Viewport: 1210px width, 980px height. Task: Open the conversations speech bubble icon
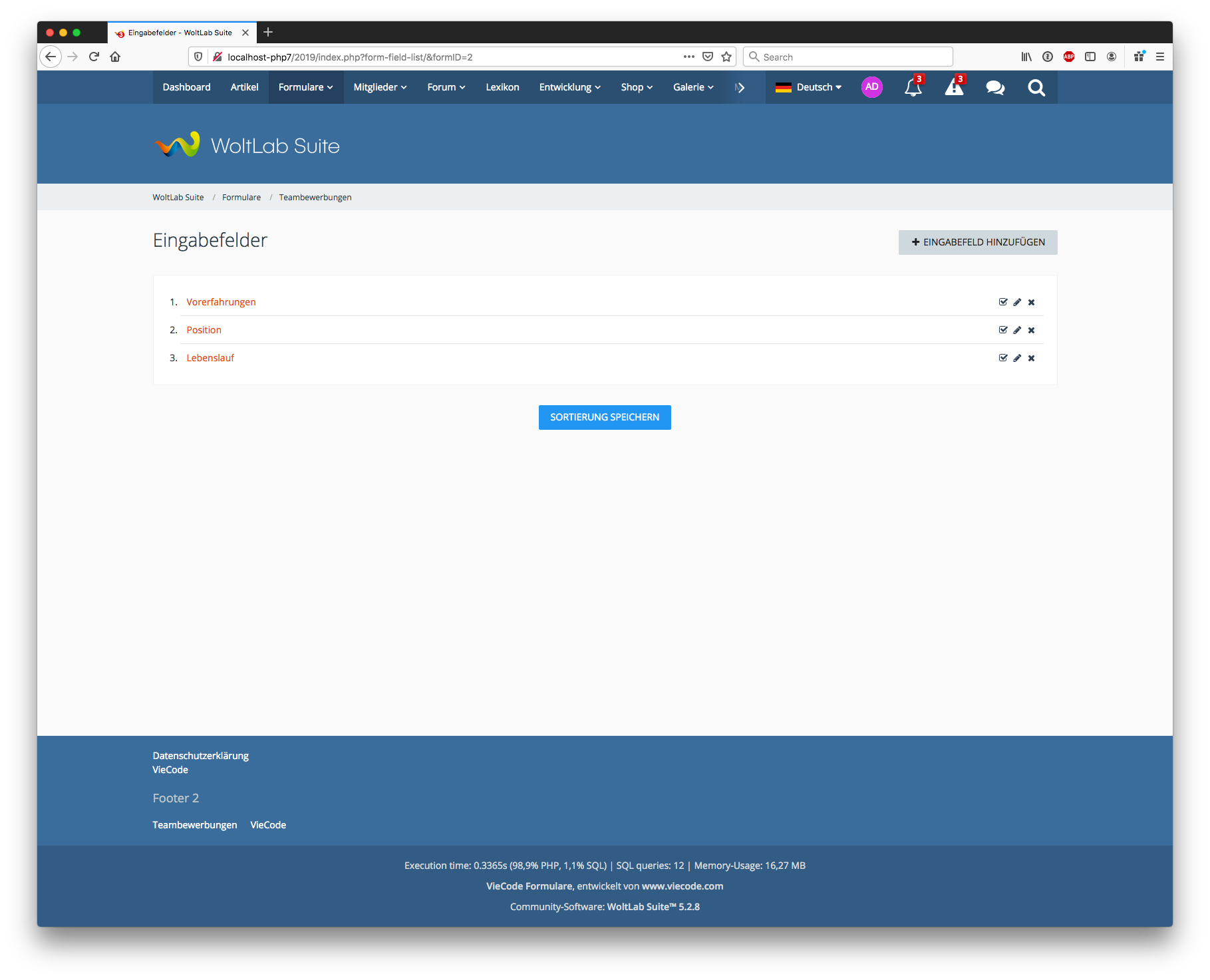[x=995, y=87]
